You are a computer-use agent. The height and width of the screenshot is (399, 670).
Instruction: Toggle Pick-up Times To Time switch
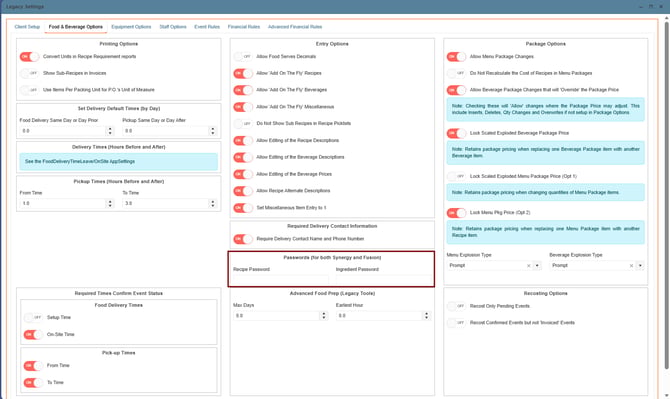point(33,382)
